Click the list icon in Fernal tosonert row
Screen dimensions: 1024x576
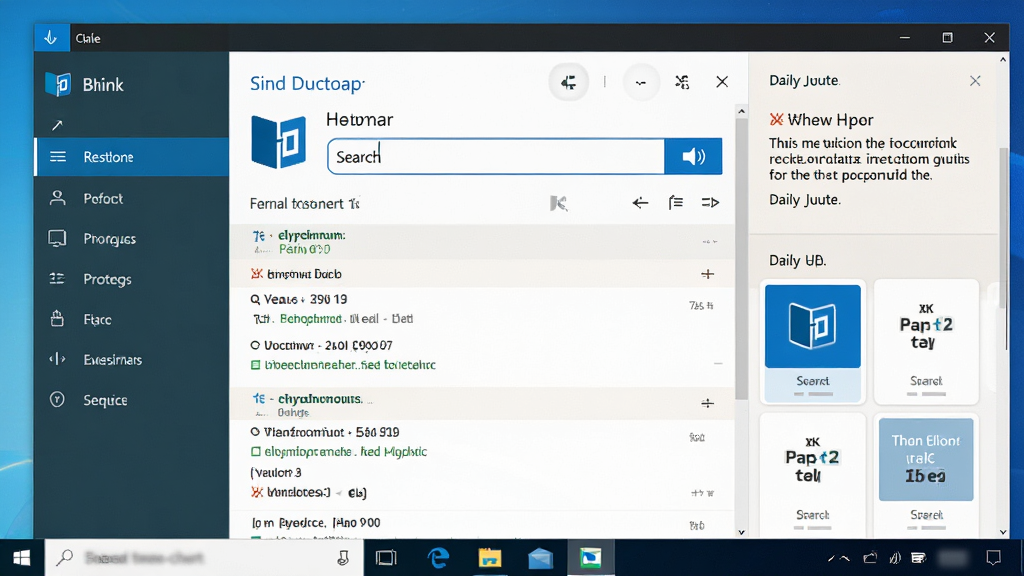click(x=675, y=202)
